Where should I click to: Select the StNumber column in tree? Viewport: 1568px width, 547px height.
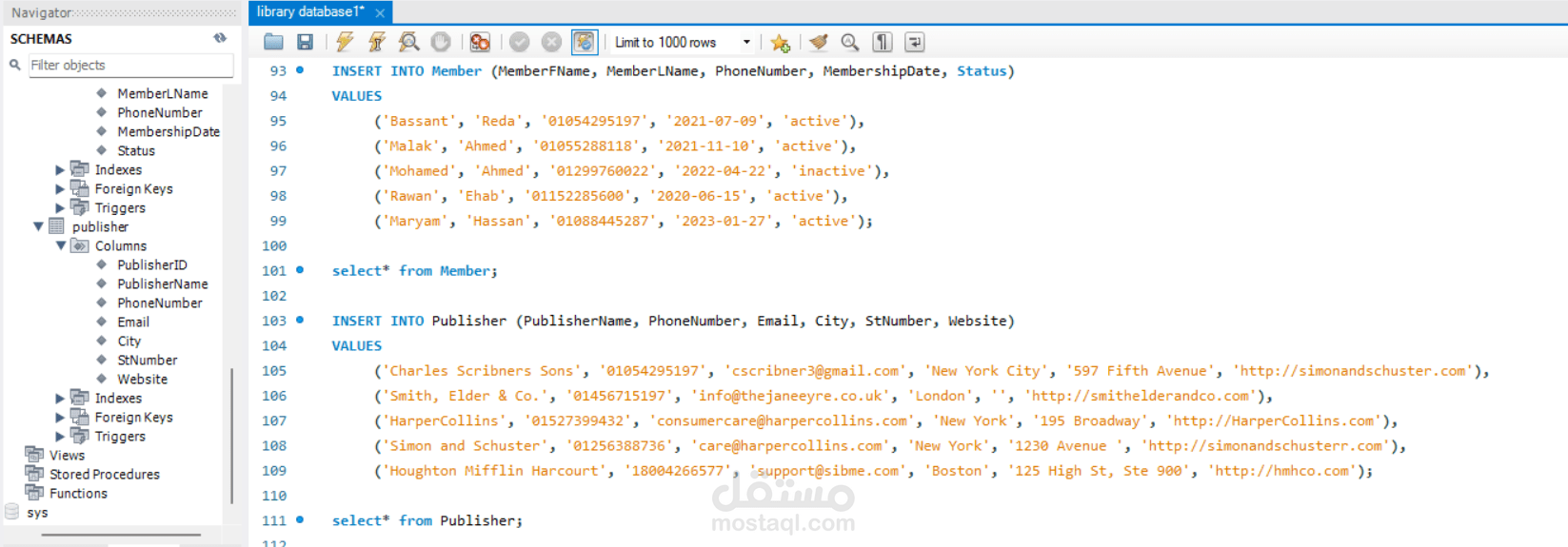147,360
